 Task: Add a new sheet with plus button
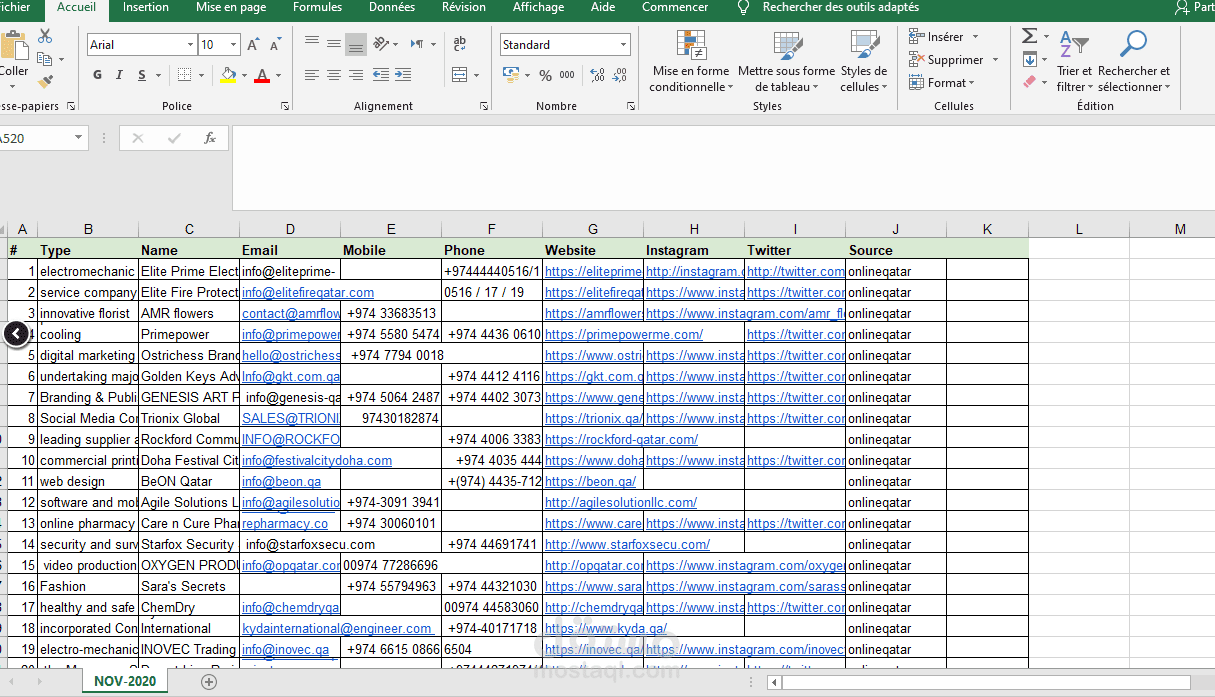209,682
